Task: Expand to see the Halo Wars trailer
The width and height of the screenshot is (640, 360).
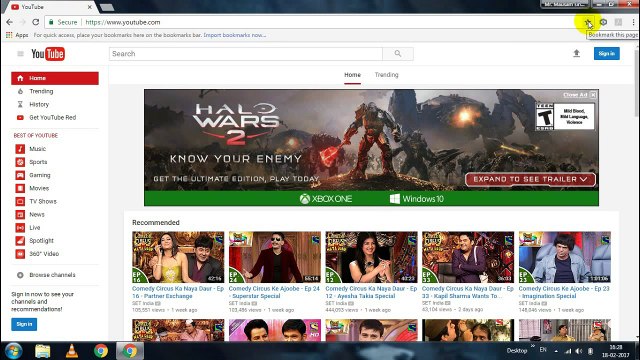Action: (x=530, y=179)
